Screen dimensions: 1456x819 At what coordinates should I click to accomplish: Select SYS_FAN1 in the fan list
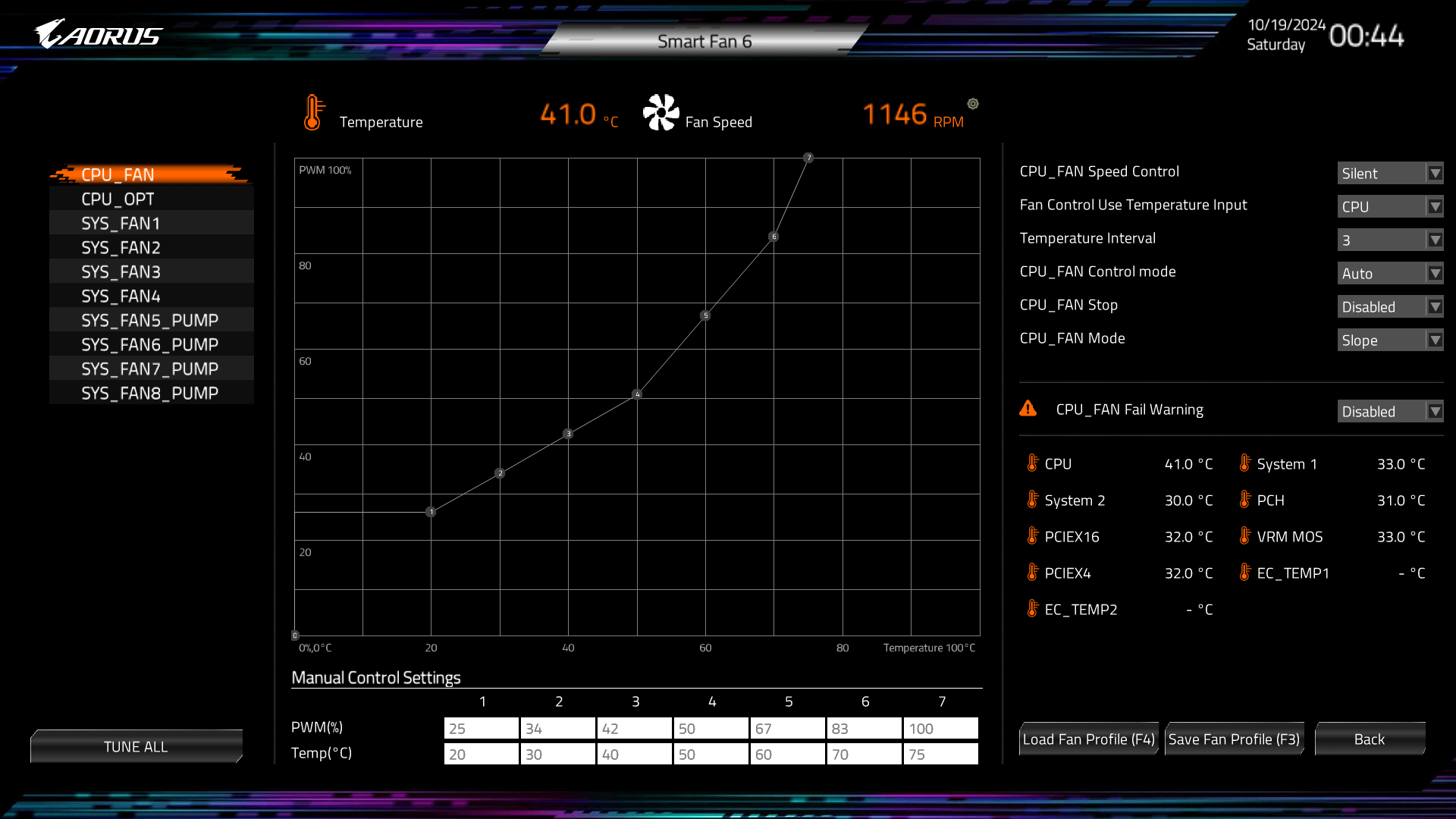tap(121, 224)
